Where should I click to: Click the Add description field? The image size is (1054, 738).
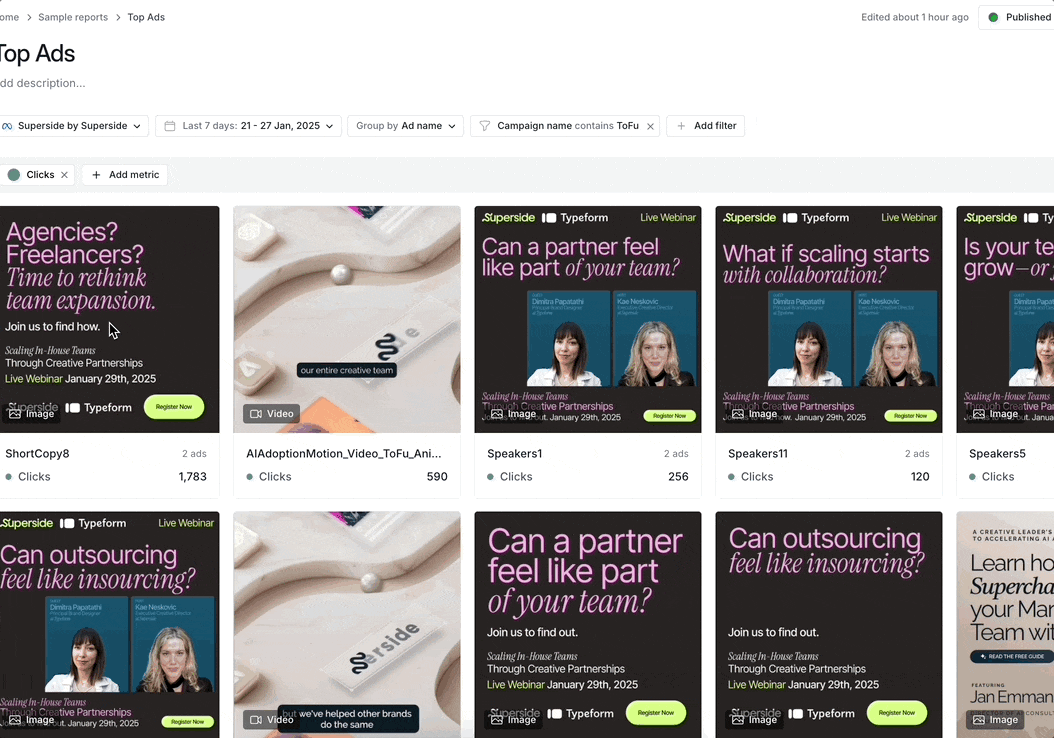coord(42,83)
